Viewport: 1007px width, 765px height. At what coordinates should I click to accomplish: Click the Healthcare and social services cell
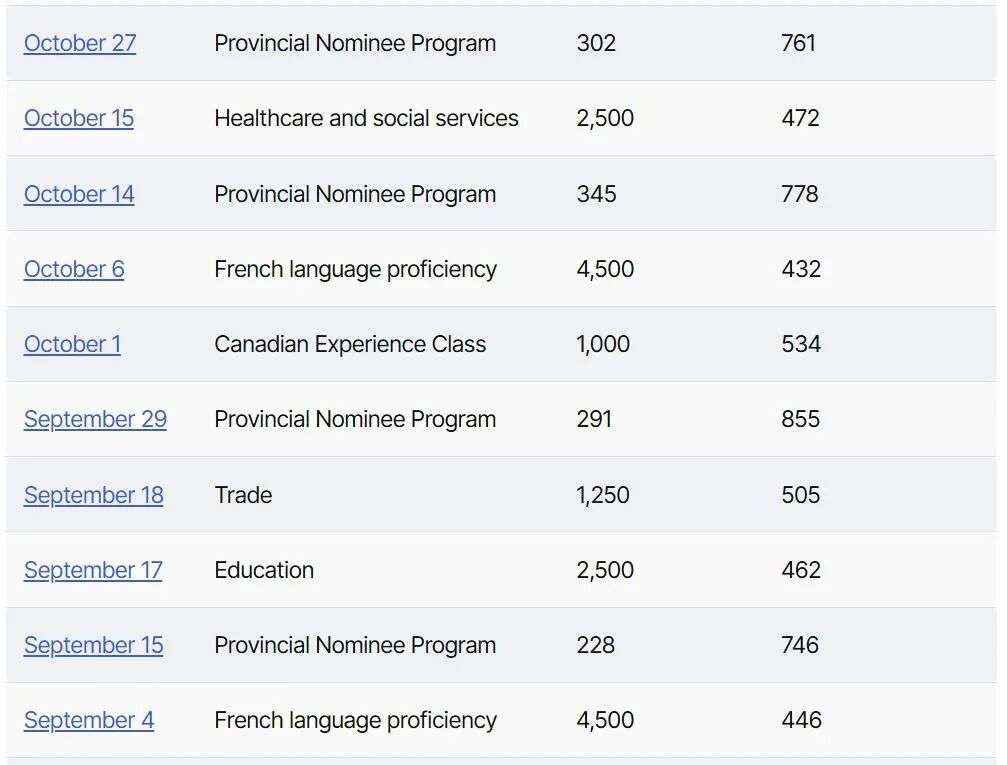pyautogui.click(x=366, y=118)
